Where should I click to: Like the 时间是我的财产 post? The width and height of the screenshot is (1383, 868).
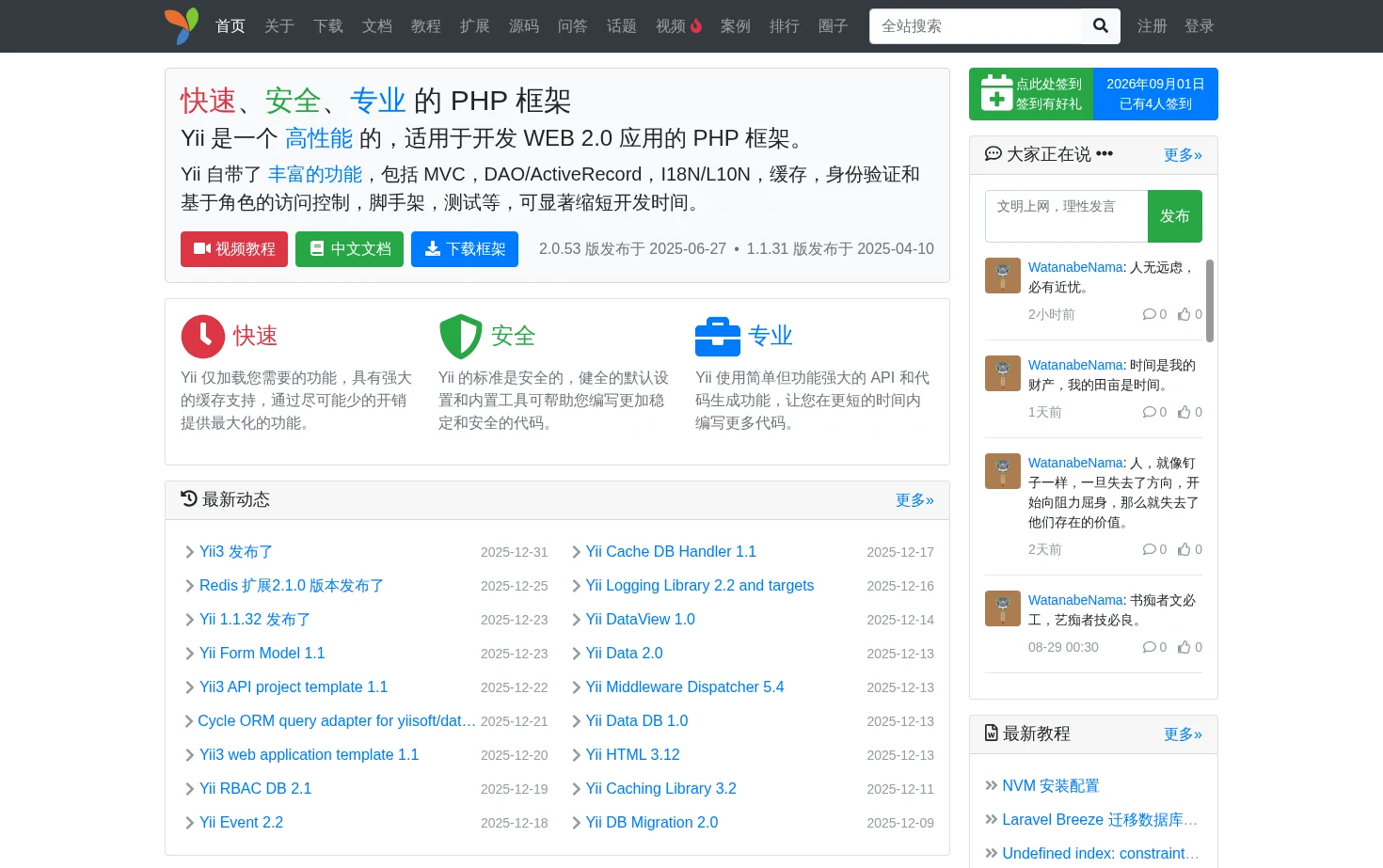(1184, 412)
